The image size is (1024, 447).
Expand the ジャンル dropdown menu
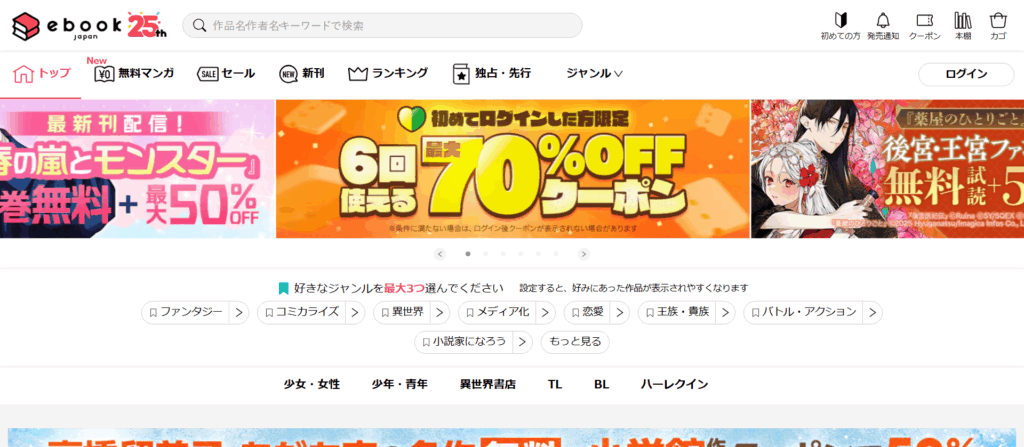click(x=594, y=73)
